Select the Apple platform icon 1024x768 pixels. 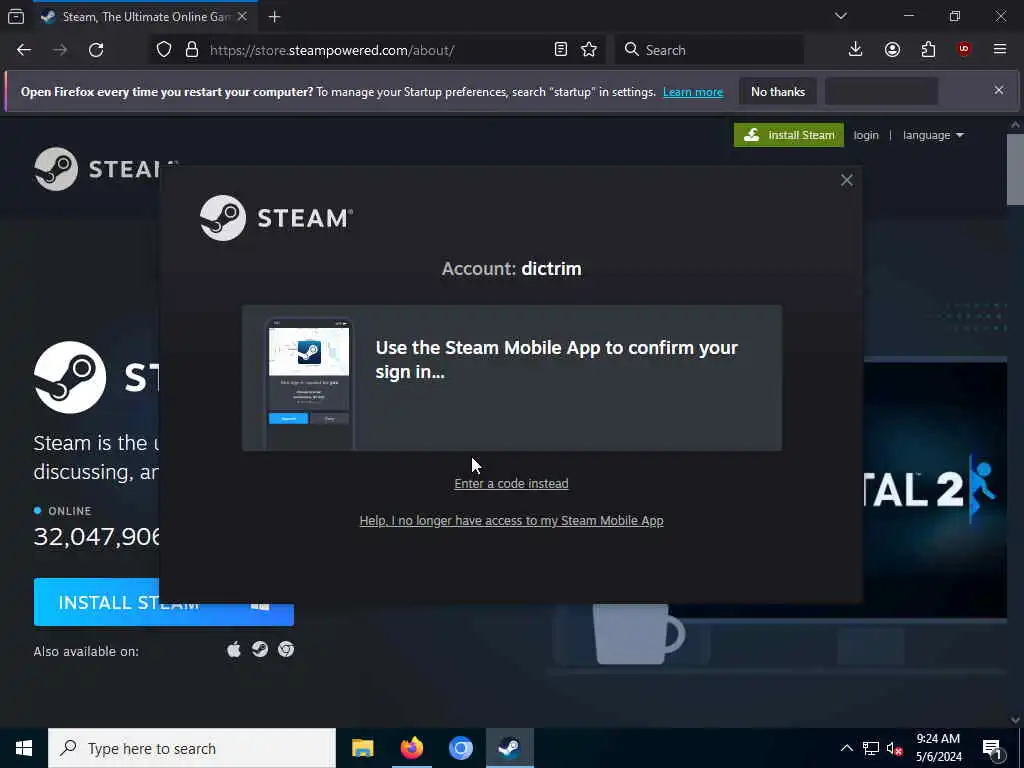(234, 649)
